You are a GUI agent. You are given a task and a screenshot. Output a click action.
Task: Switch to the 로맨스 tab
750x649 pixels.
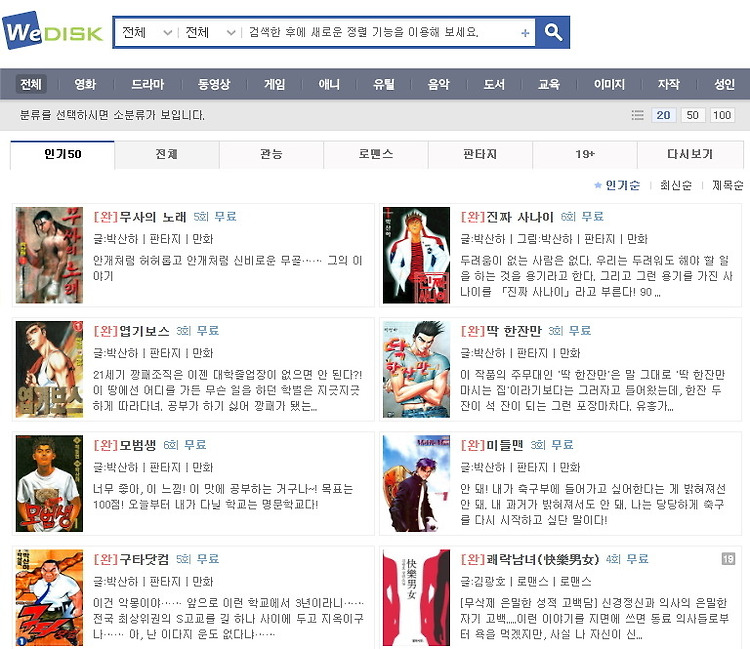click(375, 154)
